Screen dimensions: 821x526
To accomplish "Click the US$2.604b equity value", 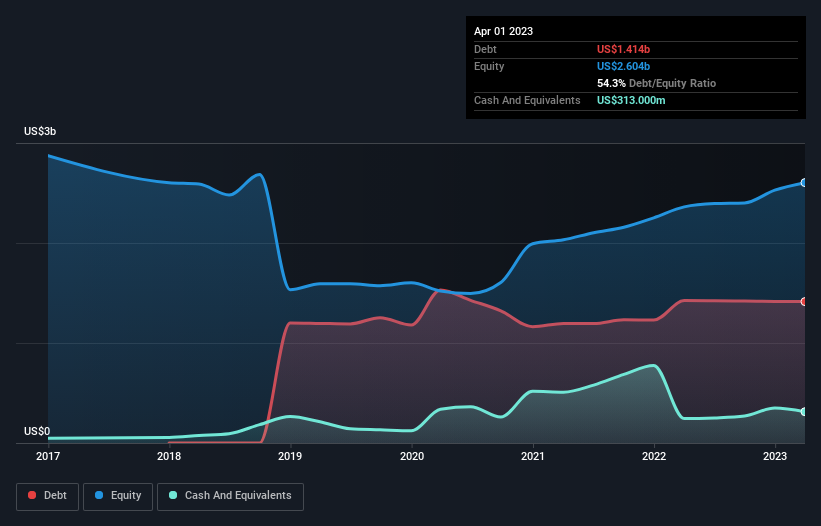I will point(623,66).
